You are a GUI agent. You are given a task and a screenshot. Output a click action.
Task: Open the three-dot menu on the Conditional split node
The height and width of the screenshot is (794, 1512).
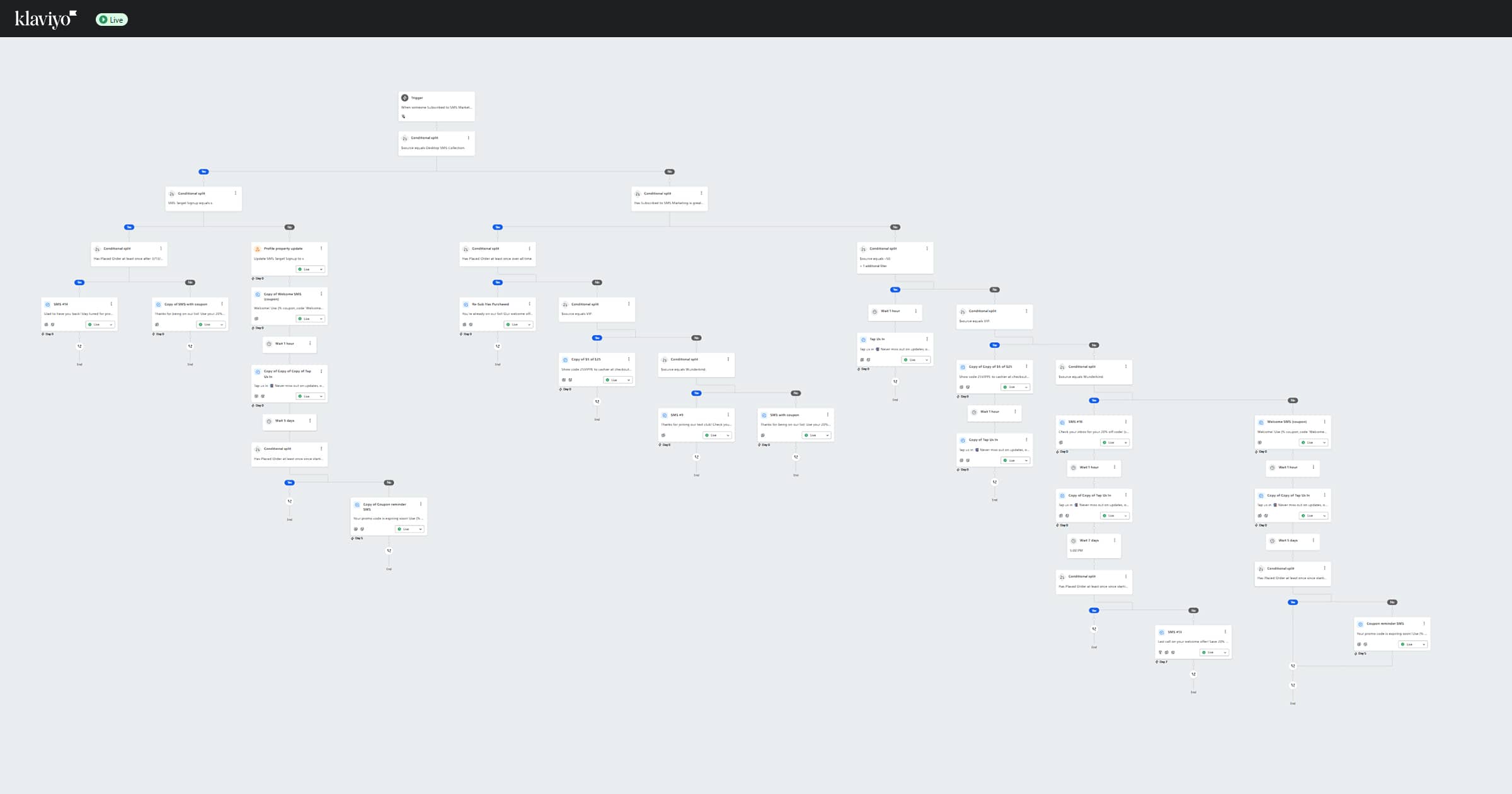coord(468,137)
